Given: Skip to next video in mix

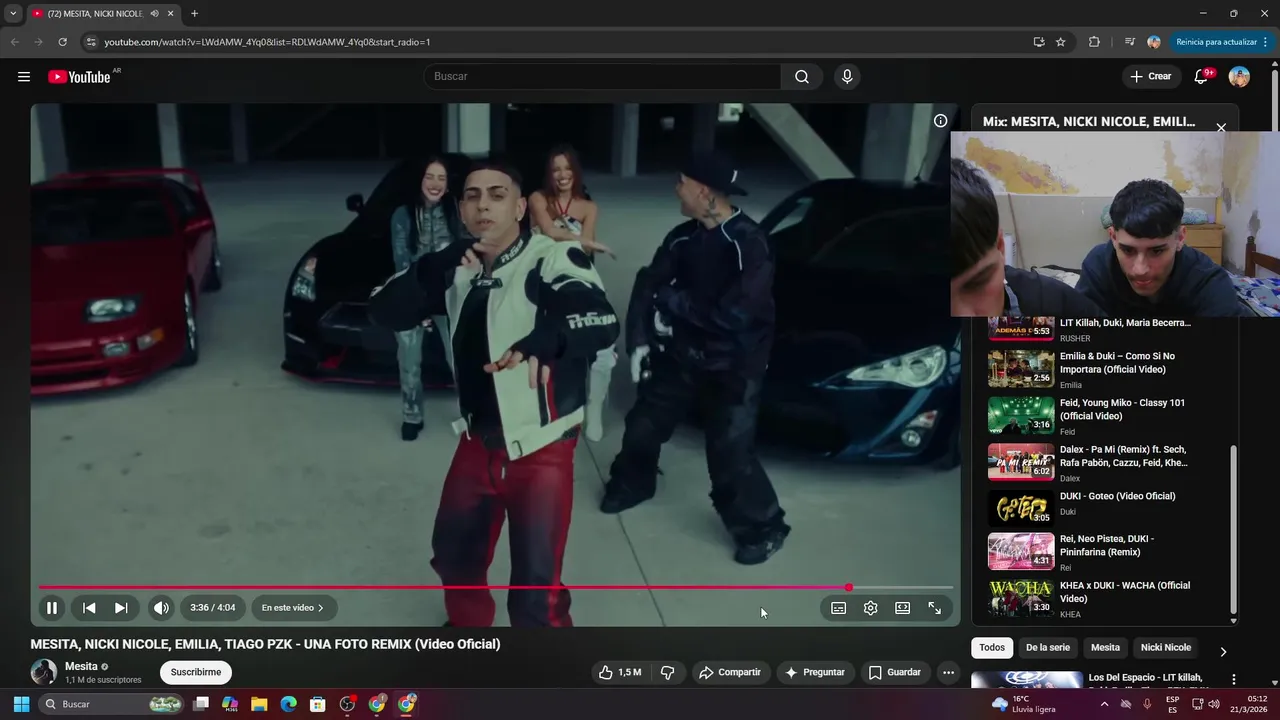Looking at the screenshot, I should [x=121, y=608].
